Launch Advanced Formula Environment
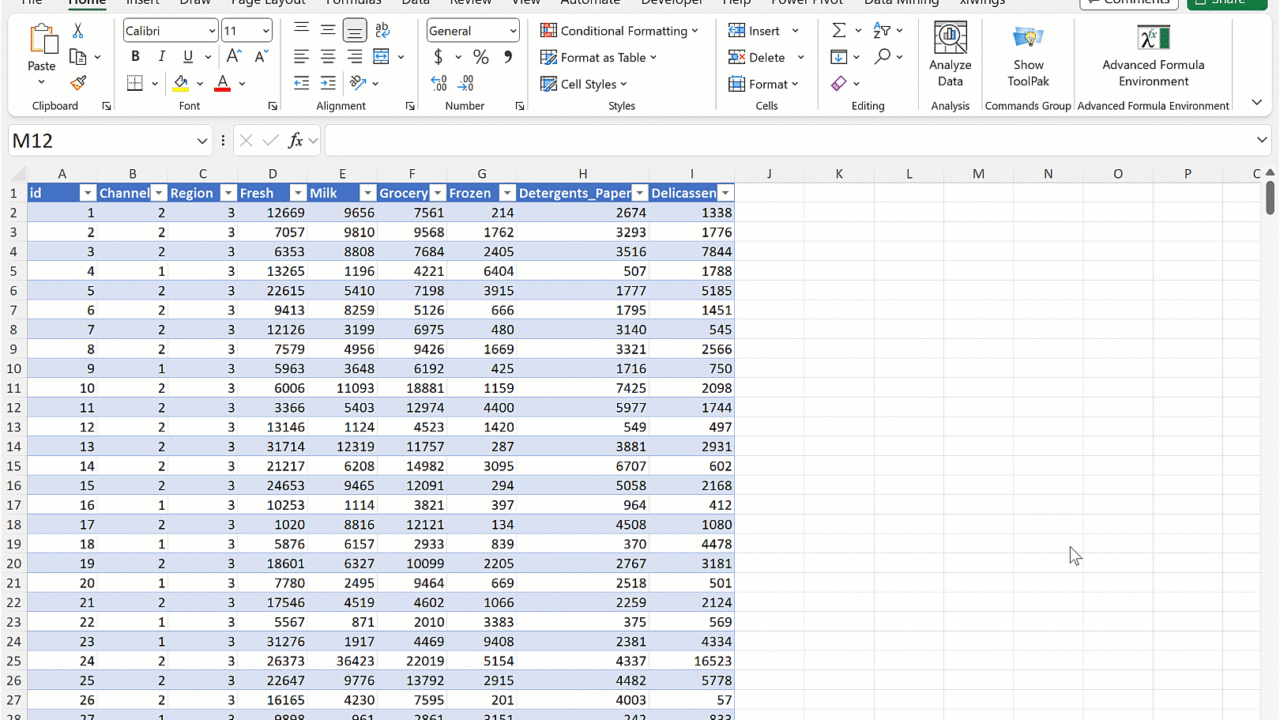The height and width of the screenshot is (720, 1280). point(1153,56)
